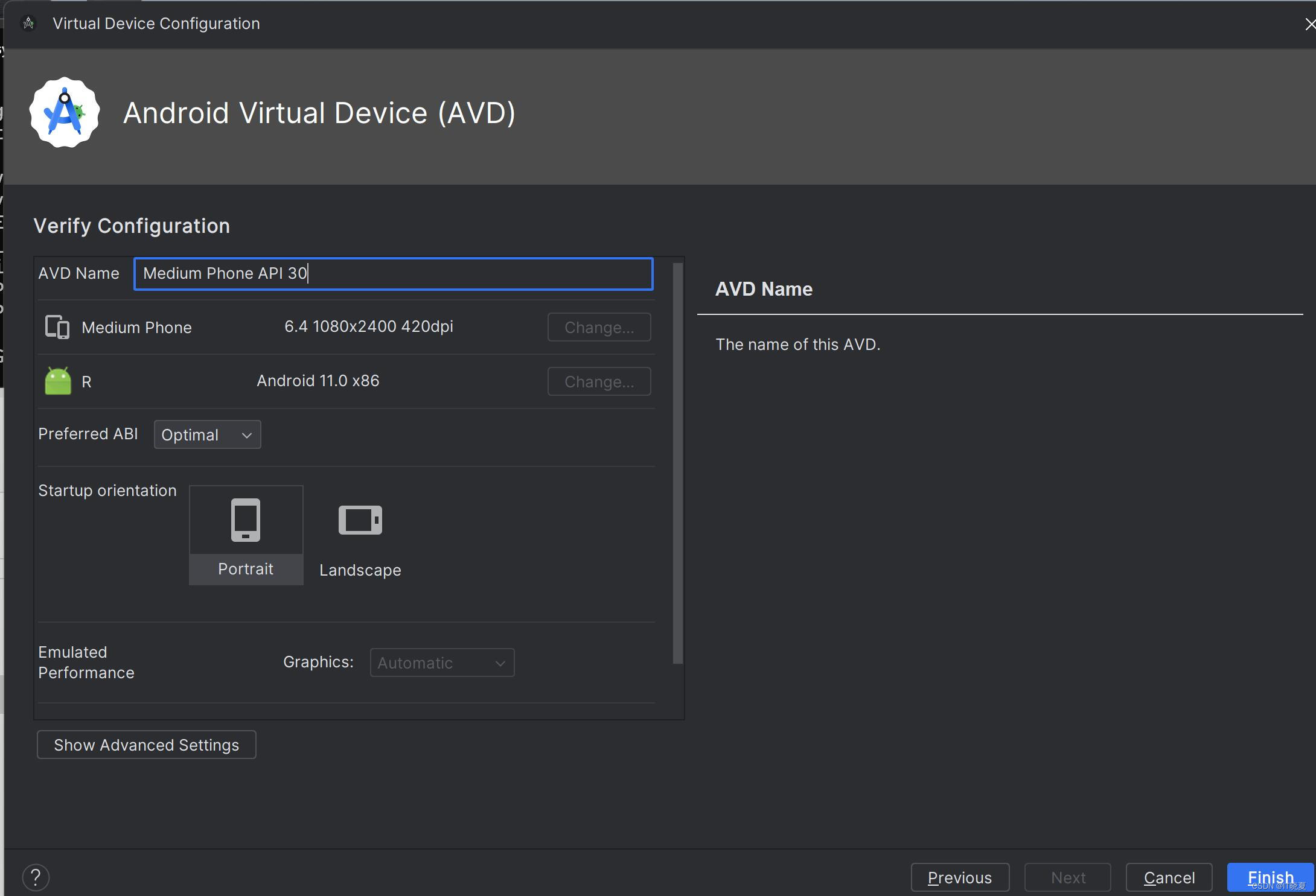Open the Graphics Automatic dropdown
1316x896 pixels.
[x=442, y=662]
